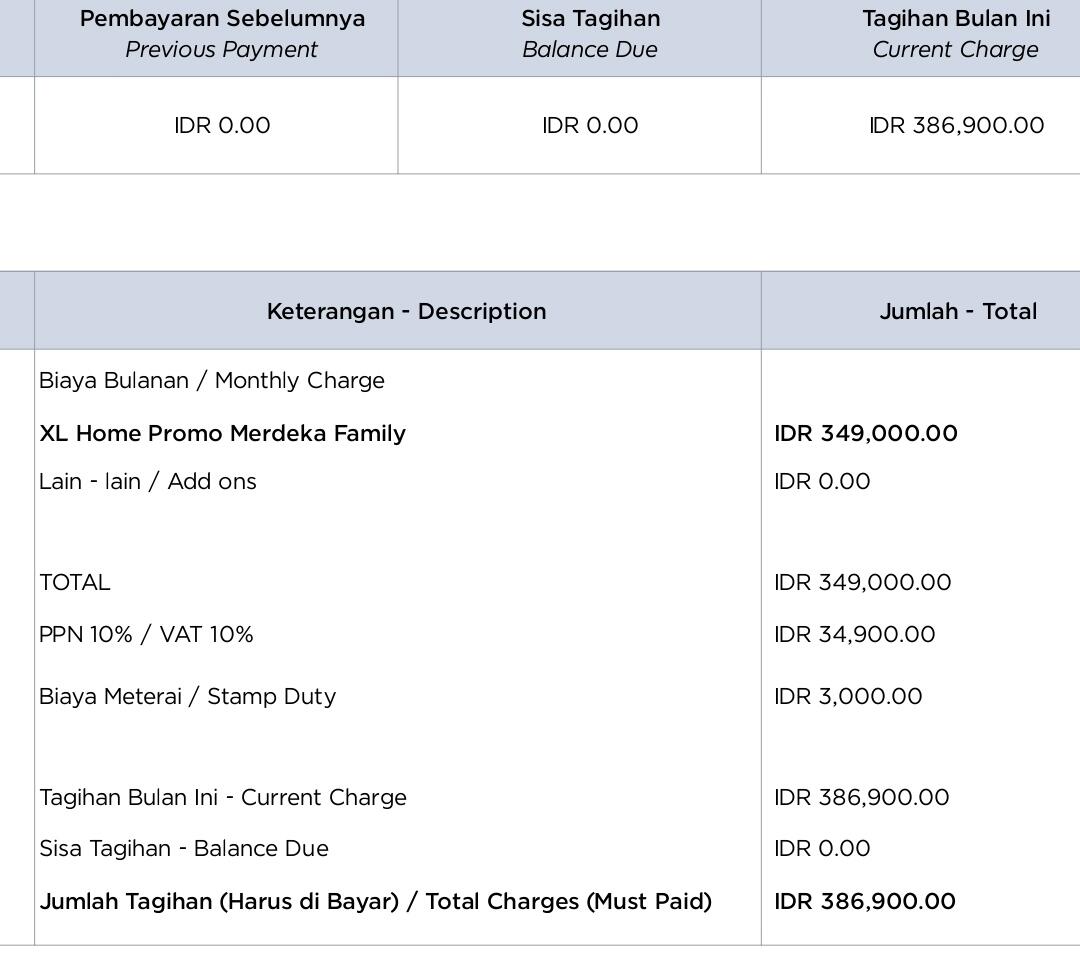1080x973 pixels.
Task: Click the Sisa Tagihan Balance Due column header
Action: coord(590,34)
